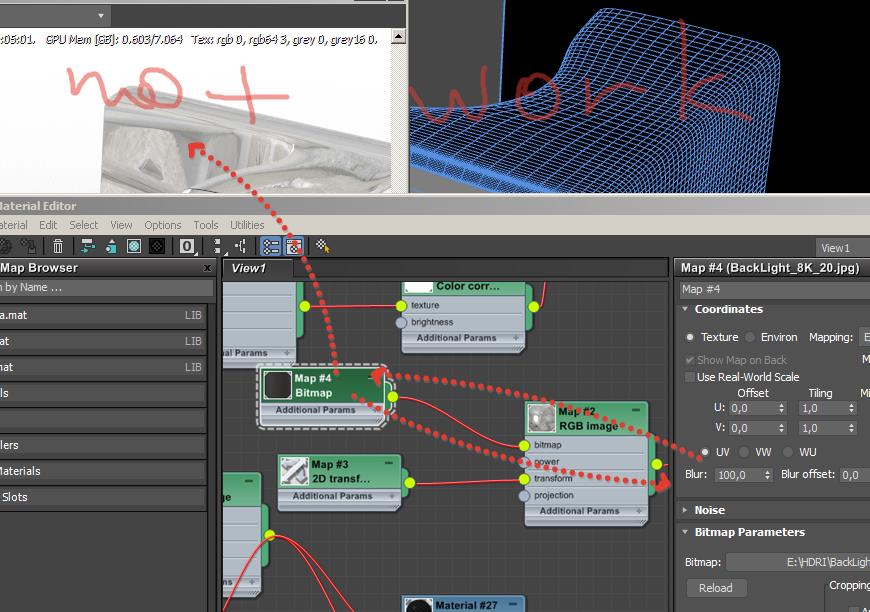Open the Select menu
Screen dimensions: 870x612
(x=83, y=225)
